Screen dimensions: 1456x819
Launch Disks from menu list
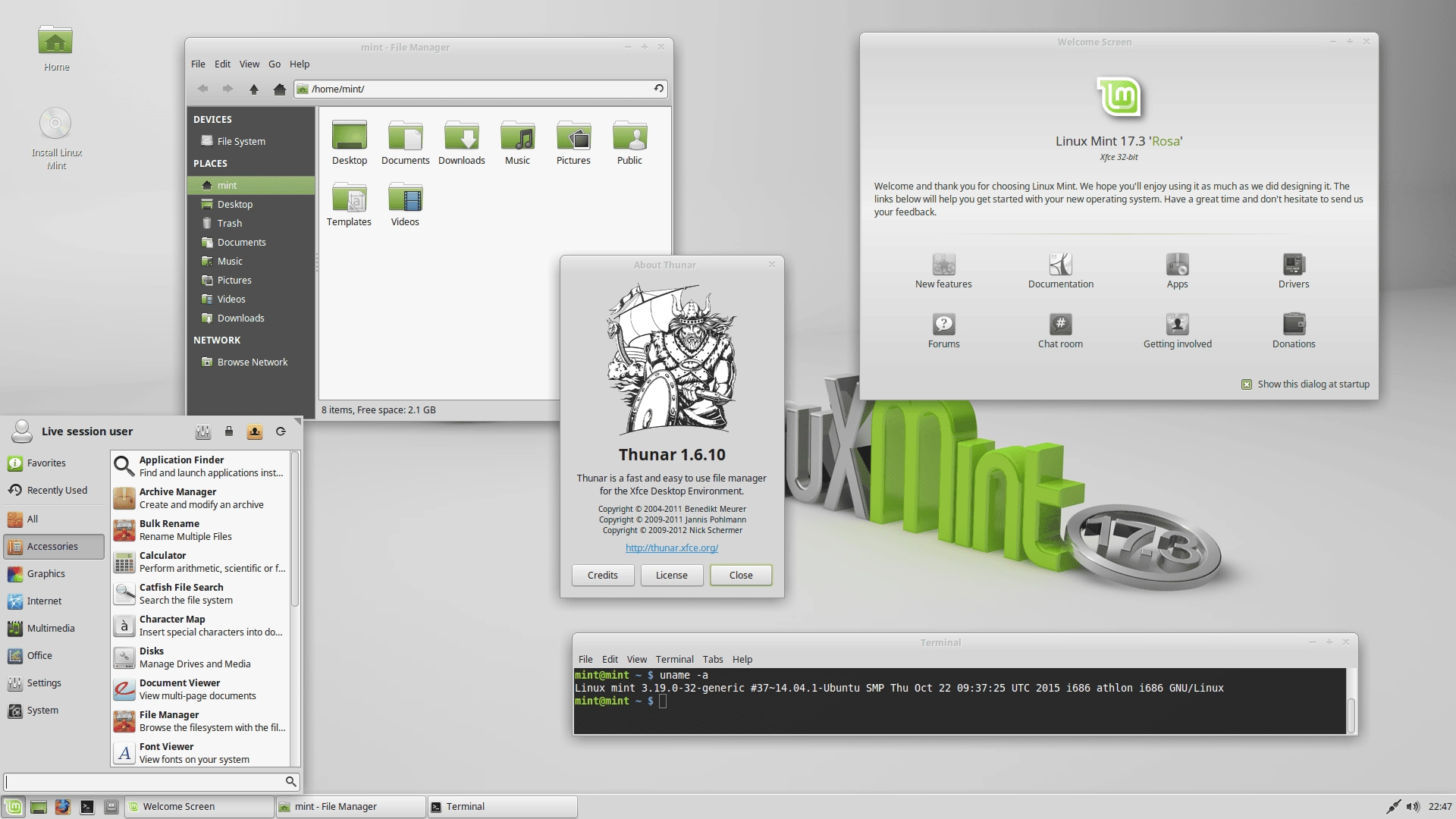pos(200,657)
